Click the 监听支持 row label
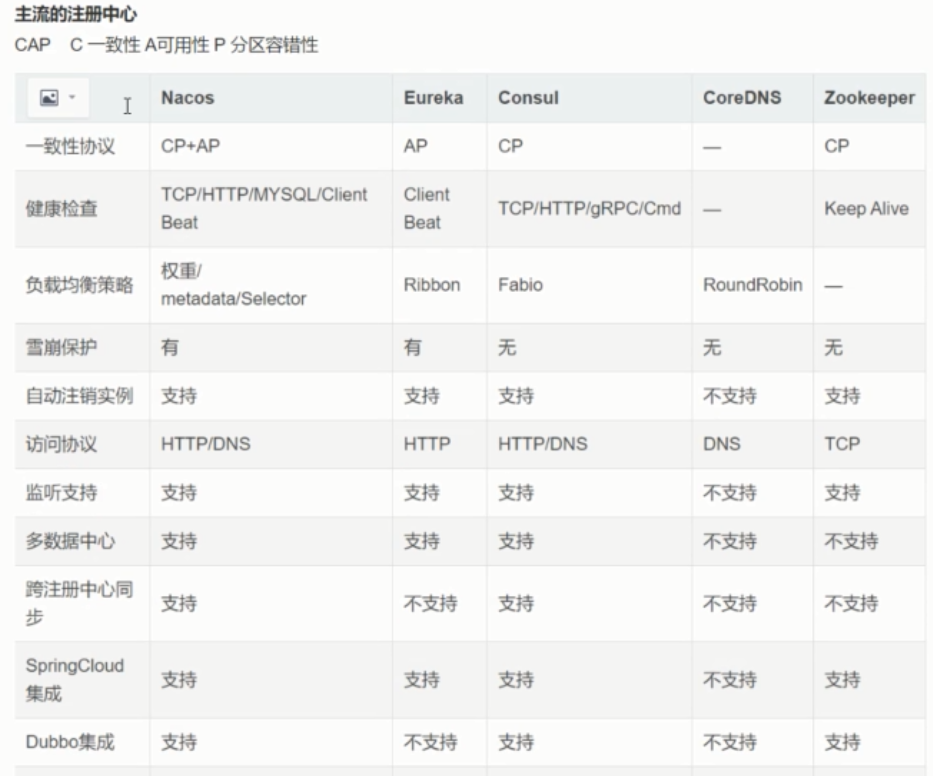The height and width of the screenshot is (776, 933). point(61,493)
